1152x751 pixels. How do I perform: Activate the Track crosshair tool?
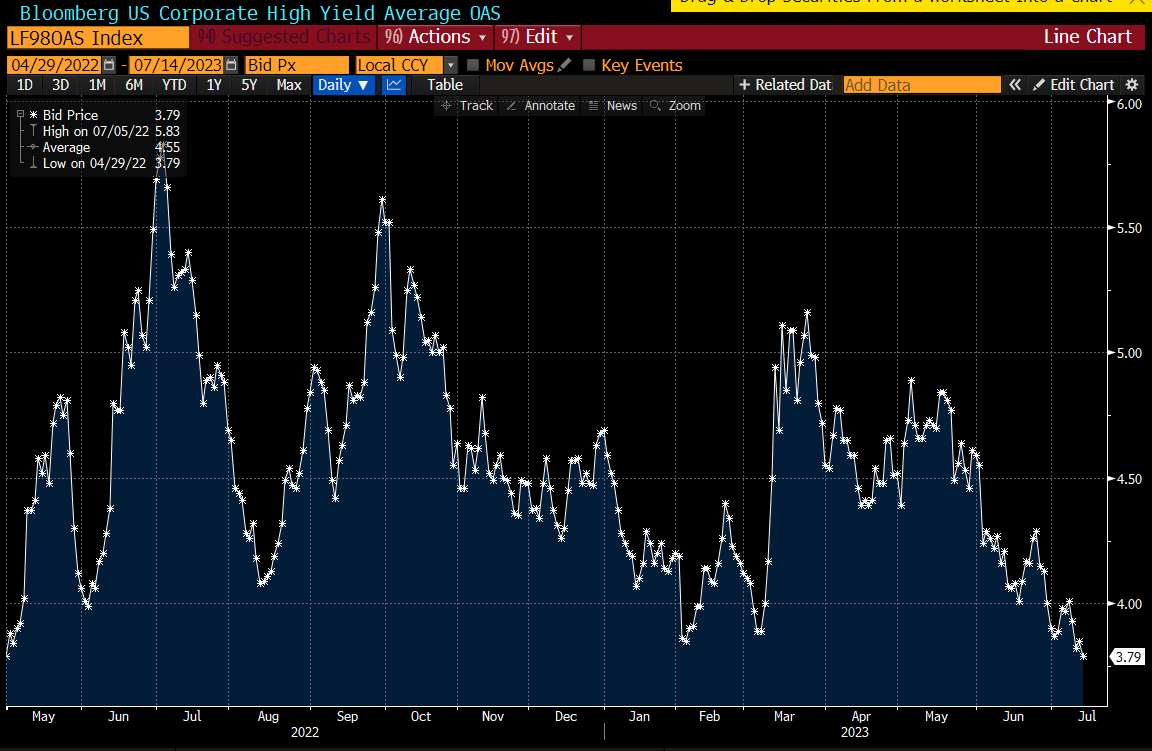[467, 106]
